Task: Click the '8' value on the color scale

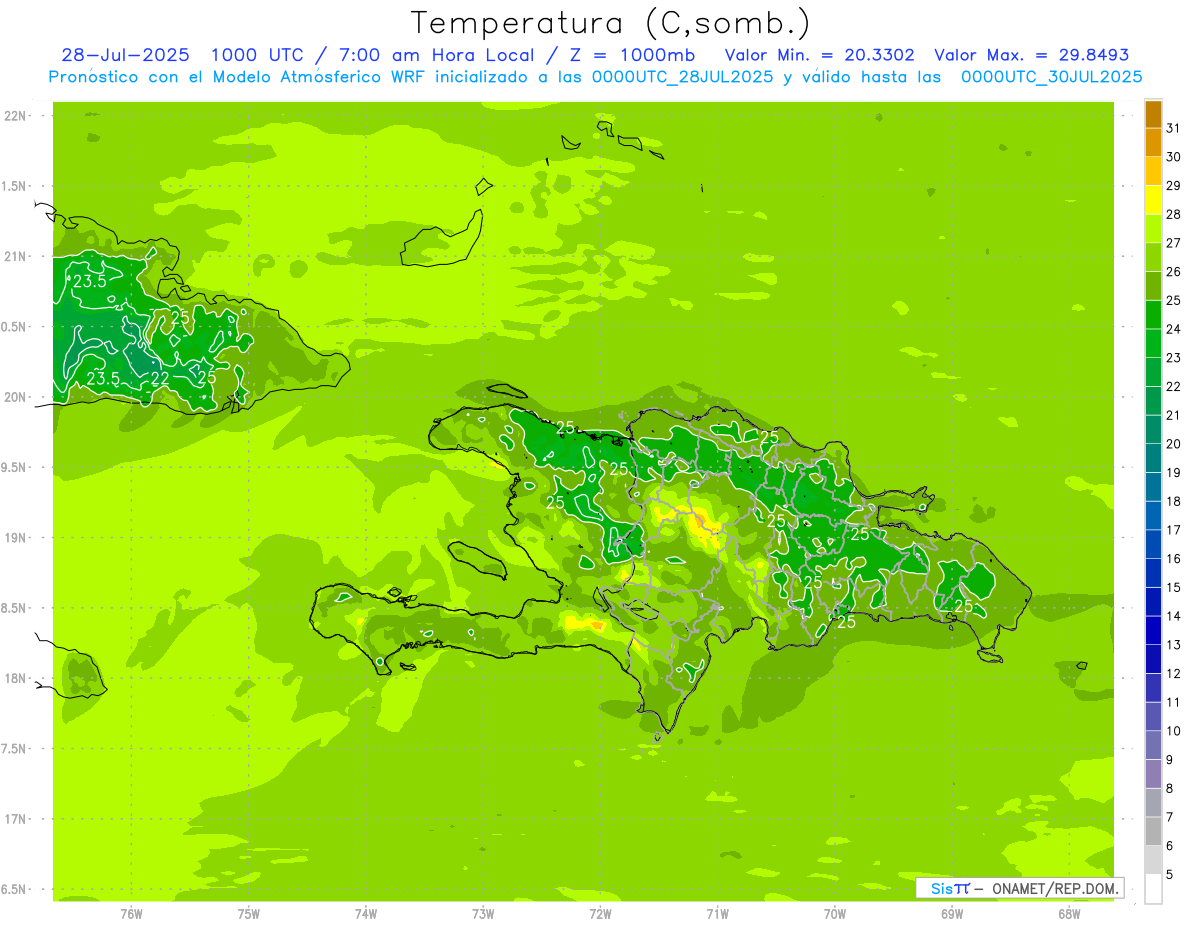Action: pos(1169,789)
